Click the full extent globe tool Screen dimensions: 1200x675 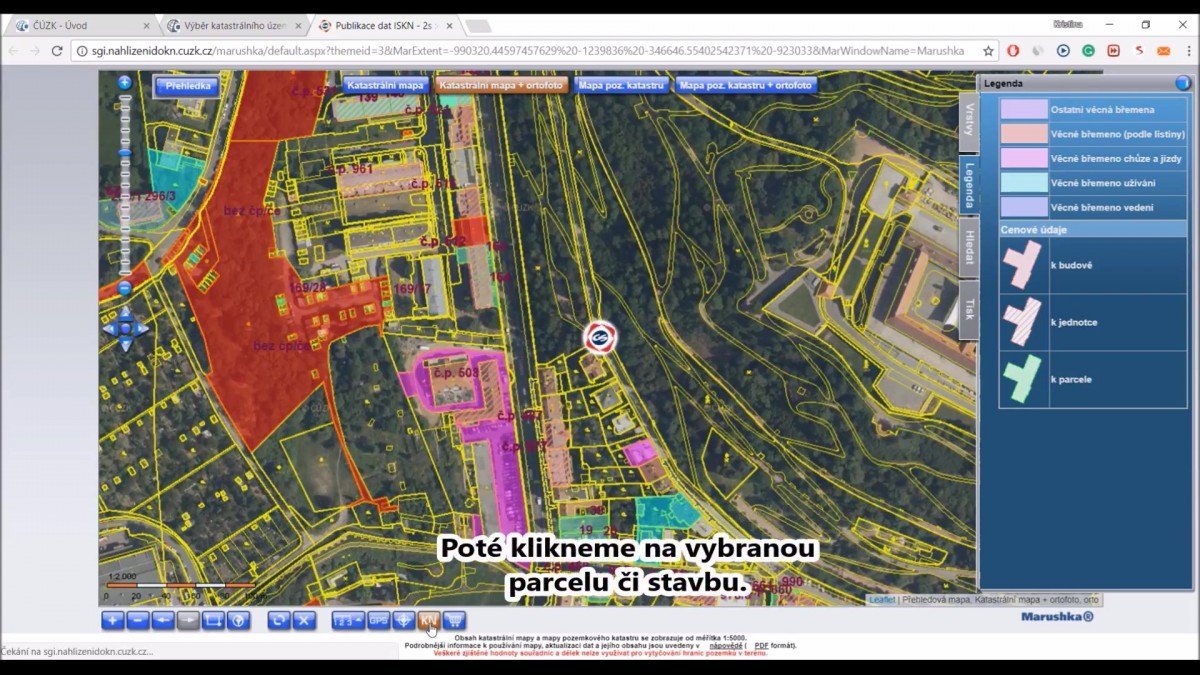coord(238,620)
